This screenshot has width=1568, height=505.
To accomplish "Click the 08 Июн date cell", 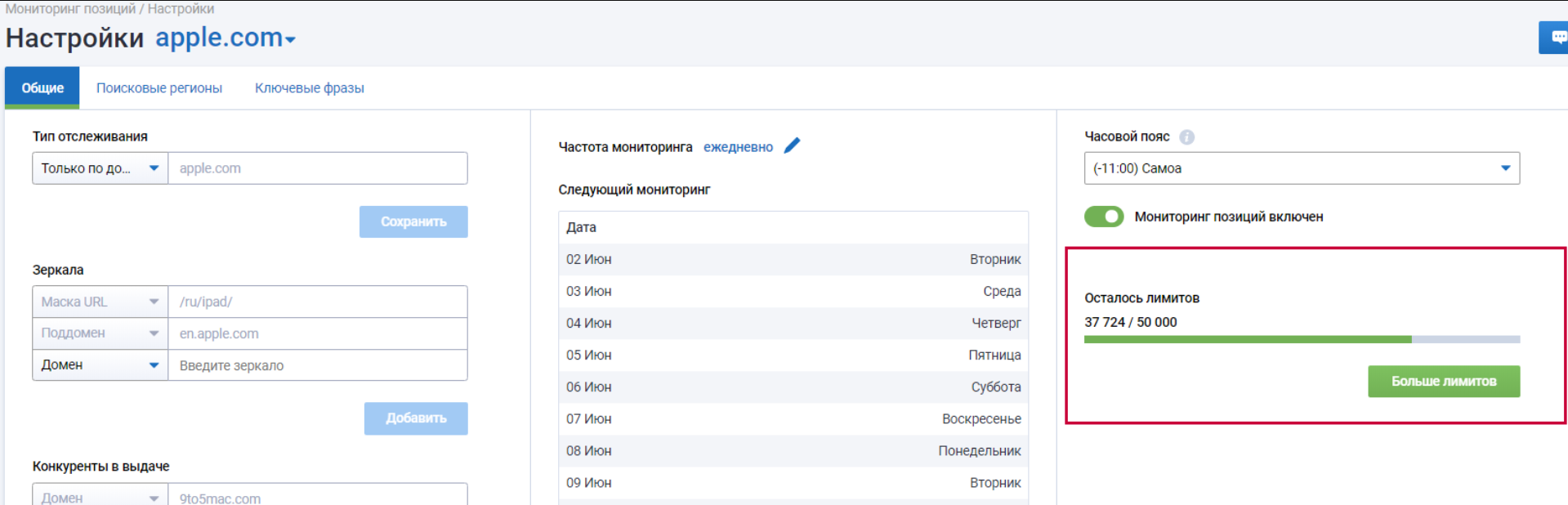I will click(x=589, y=450).
